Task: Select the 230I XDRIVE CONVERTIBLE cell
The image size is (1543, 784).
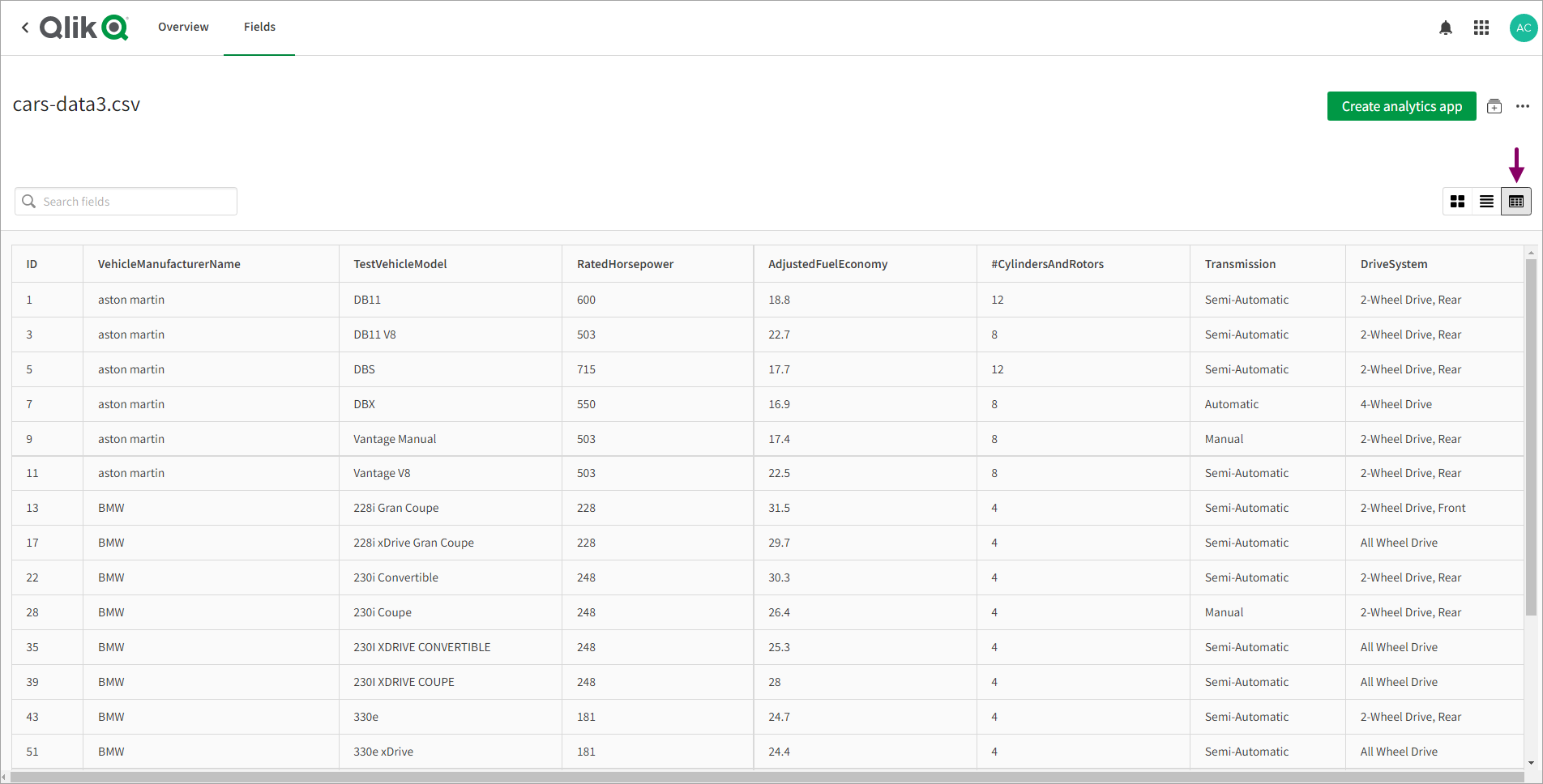Action: point(451,647)
